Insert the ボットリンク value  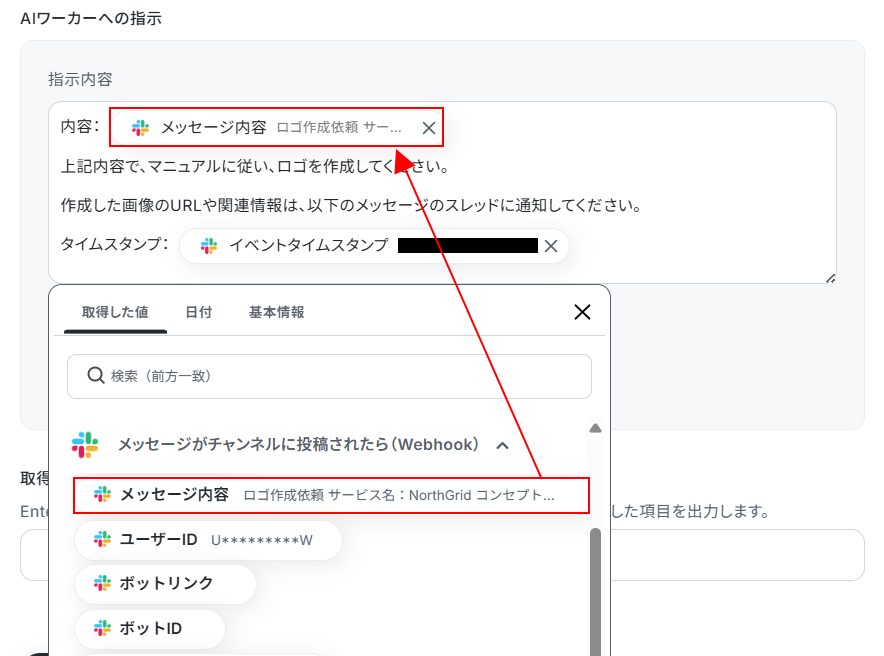(x=165, y=583)
